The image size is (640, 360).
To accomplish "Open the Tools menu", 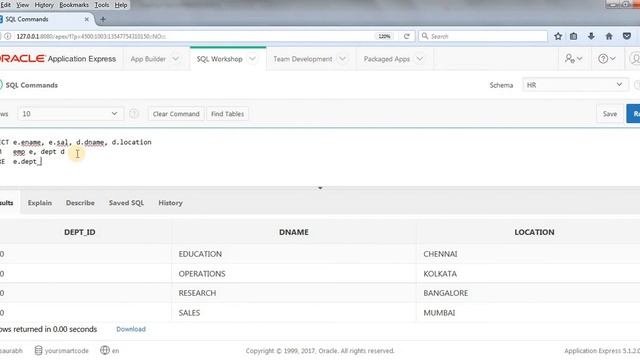I will (102, 5).
